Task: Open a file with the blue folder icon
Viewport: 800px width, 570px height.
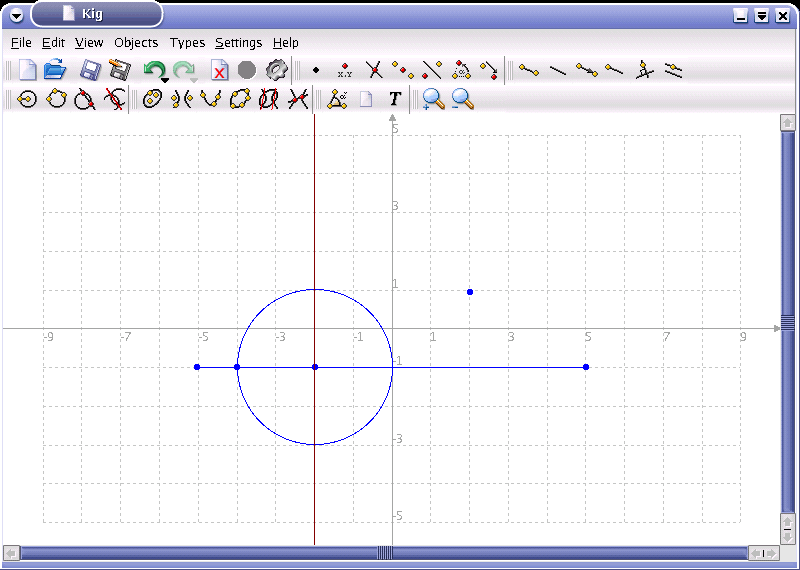Action: (x=55, y=69)
